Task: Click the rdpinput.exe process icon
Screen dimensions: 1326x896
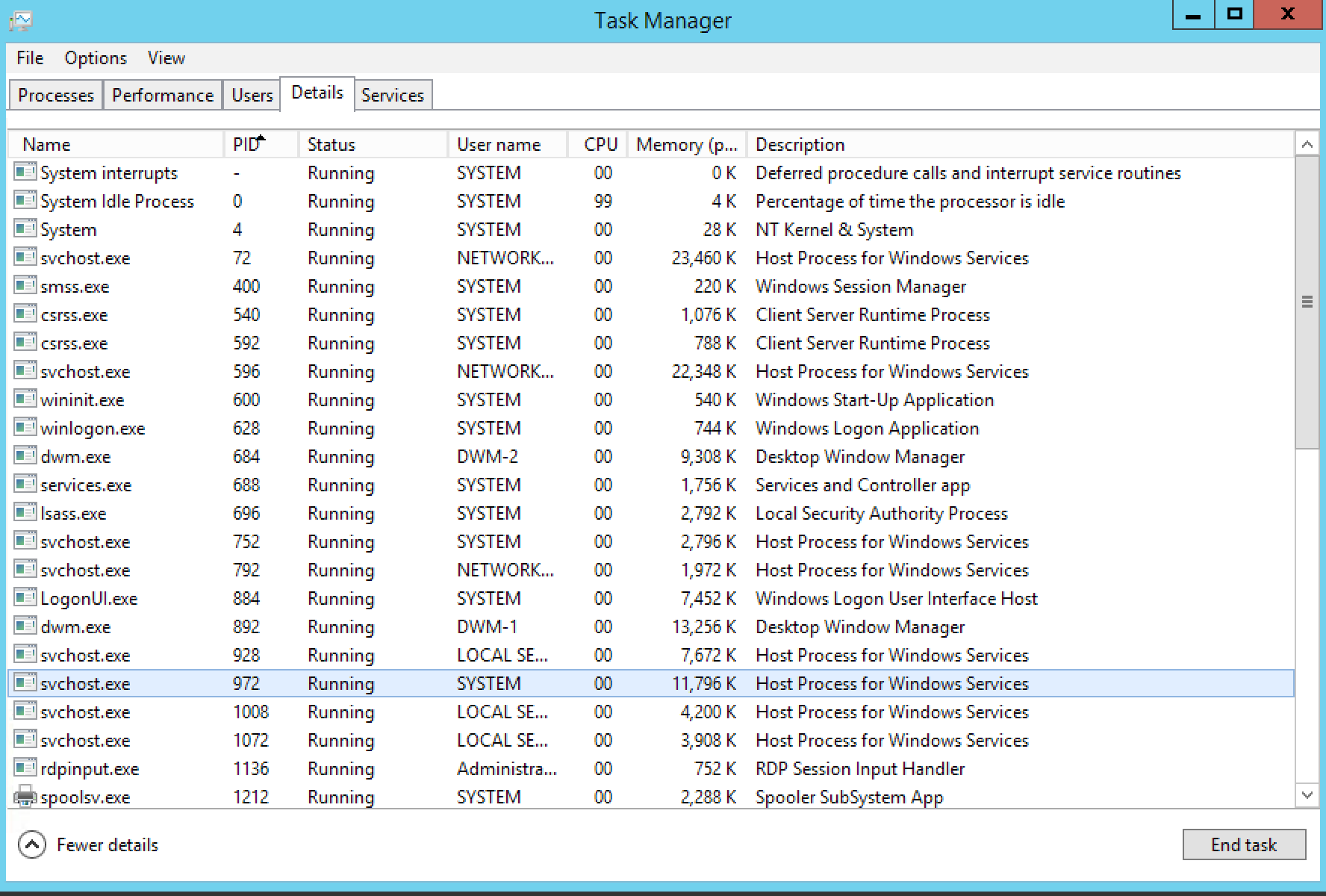Action: click(x=23, y=768)
